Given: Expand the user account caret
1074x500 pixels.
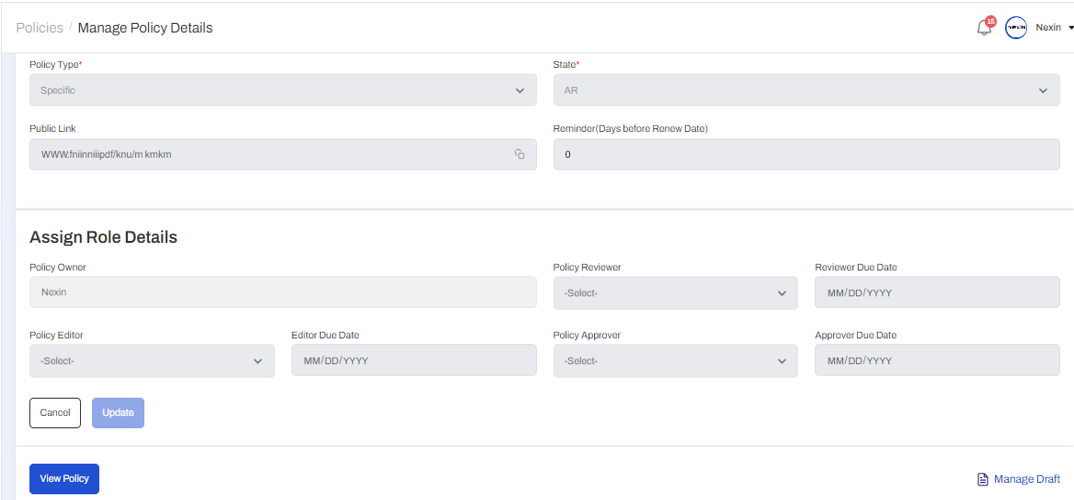Looking at the screenshot, I should 1071,28.
